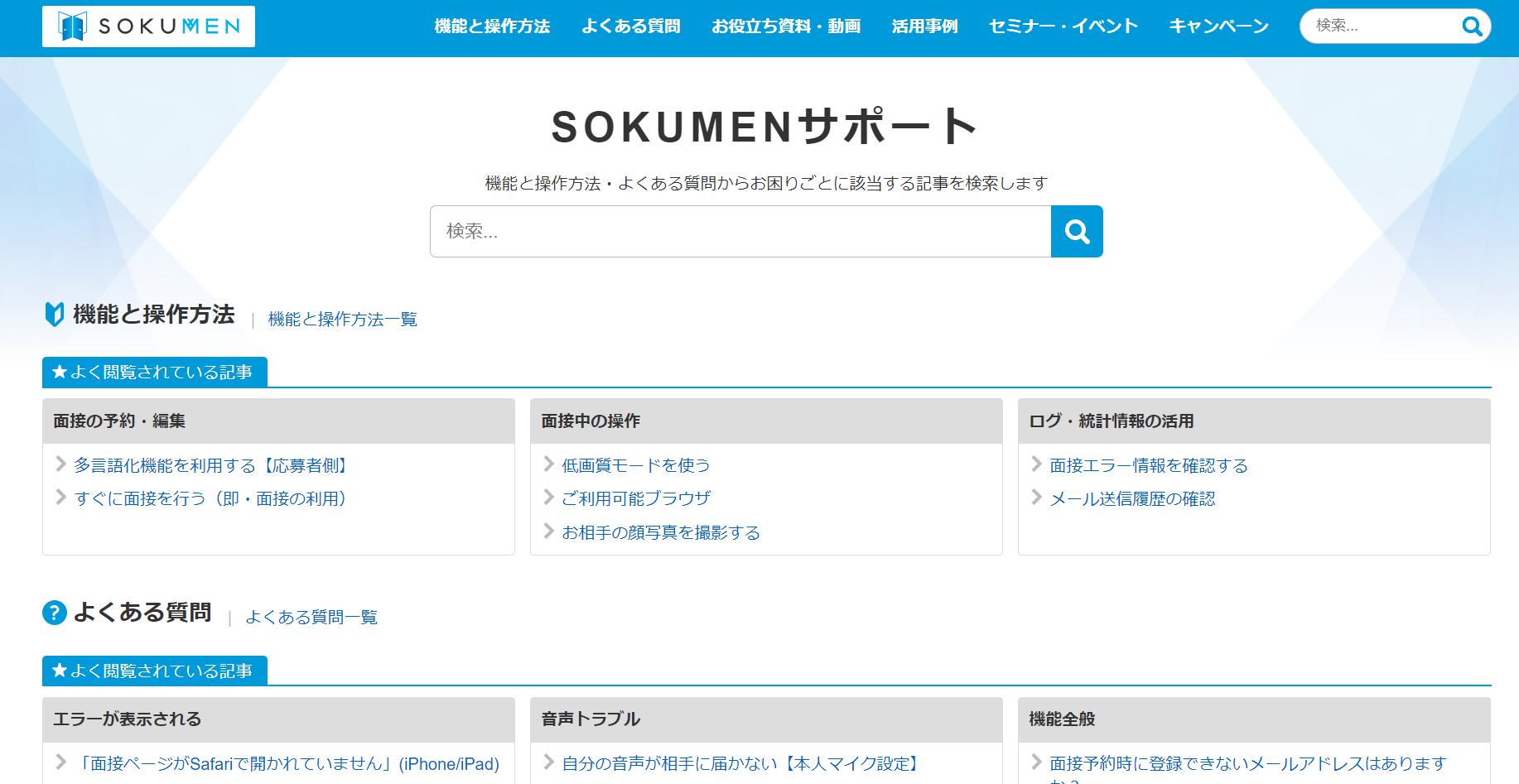1519x784 pixels.
Task: Click the chevron beside 面接ページがSafariで開かれていません
Action: [x=60, y=762]
